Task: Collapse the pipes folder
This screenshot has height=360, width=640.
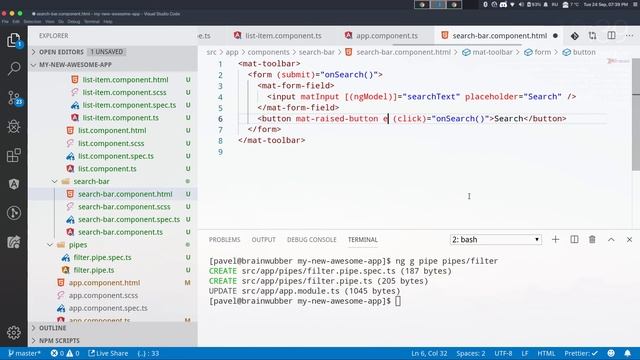Action: pyautogui.click(x=78, y=245)
